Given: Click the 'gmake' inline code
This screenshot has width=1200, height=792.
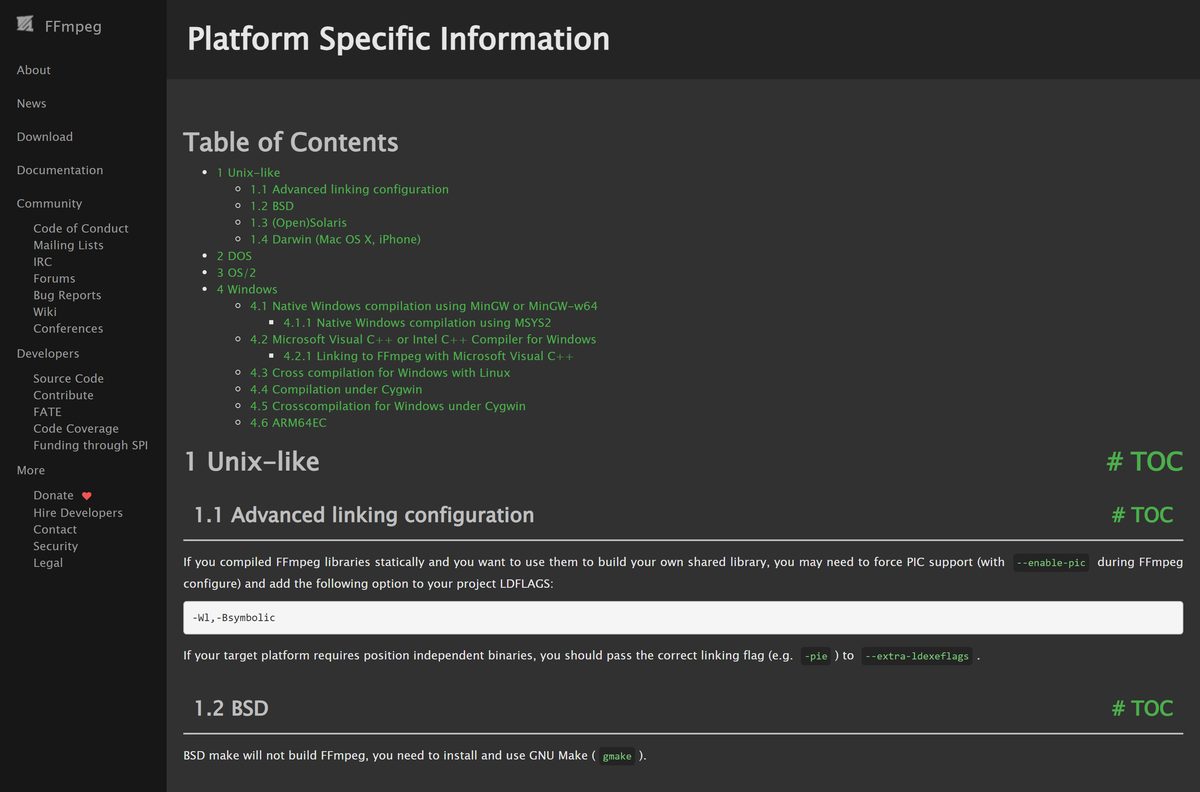Looking at the screenshot, I should 617,756.
